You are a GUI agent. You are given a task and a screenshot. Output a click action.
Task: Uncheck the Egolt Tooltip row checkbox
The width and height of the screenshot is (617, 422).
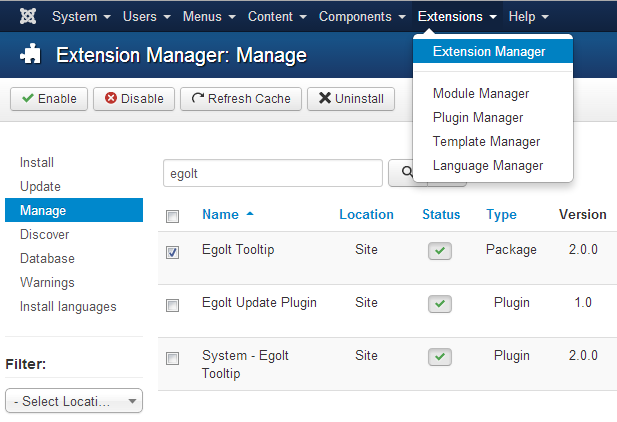pyautogui.click(x=172, y=252)
